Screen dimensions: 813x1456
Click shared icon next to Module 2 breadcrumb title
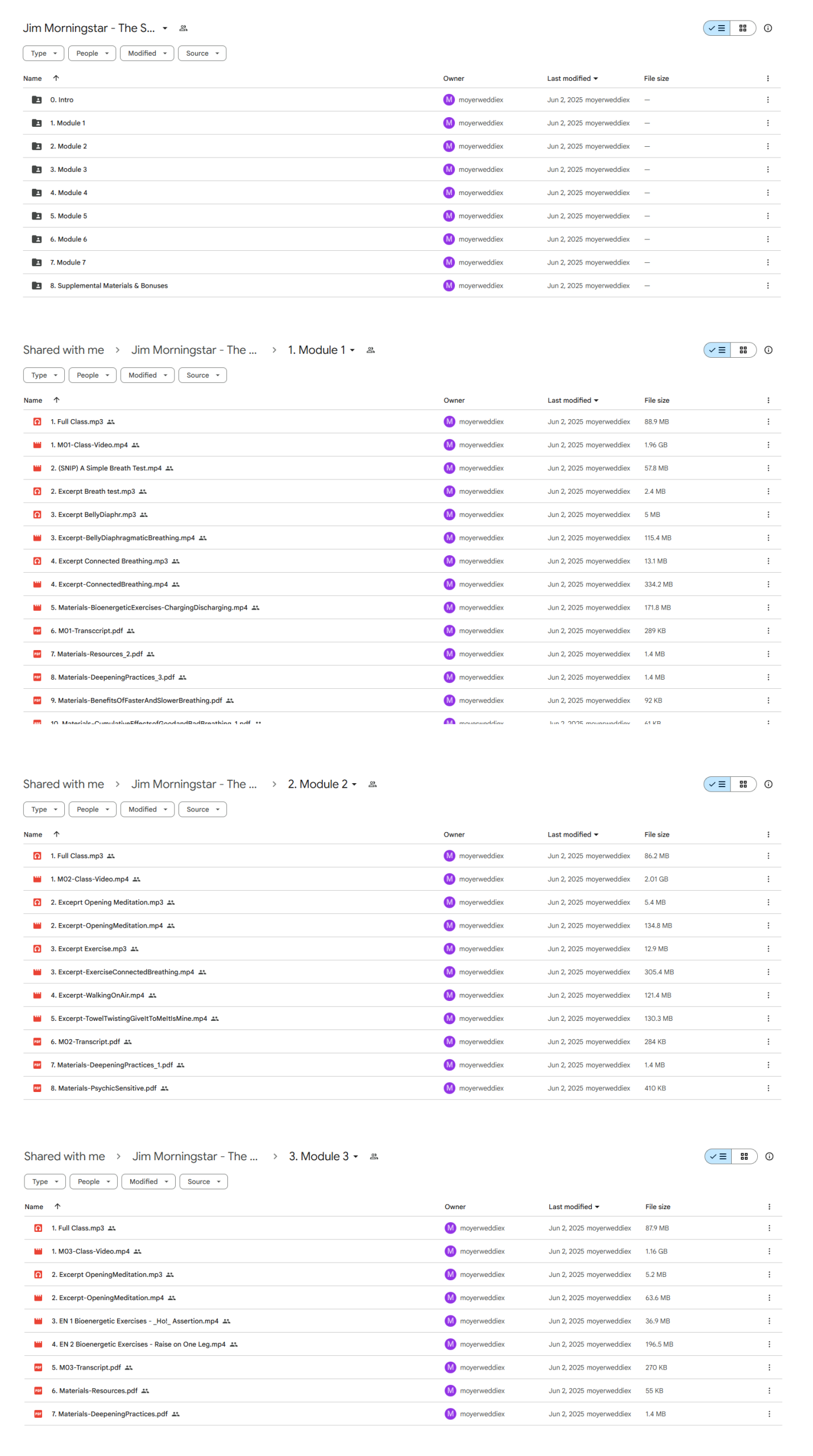pos(373,784)
